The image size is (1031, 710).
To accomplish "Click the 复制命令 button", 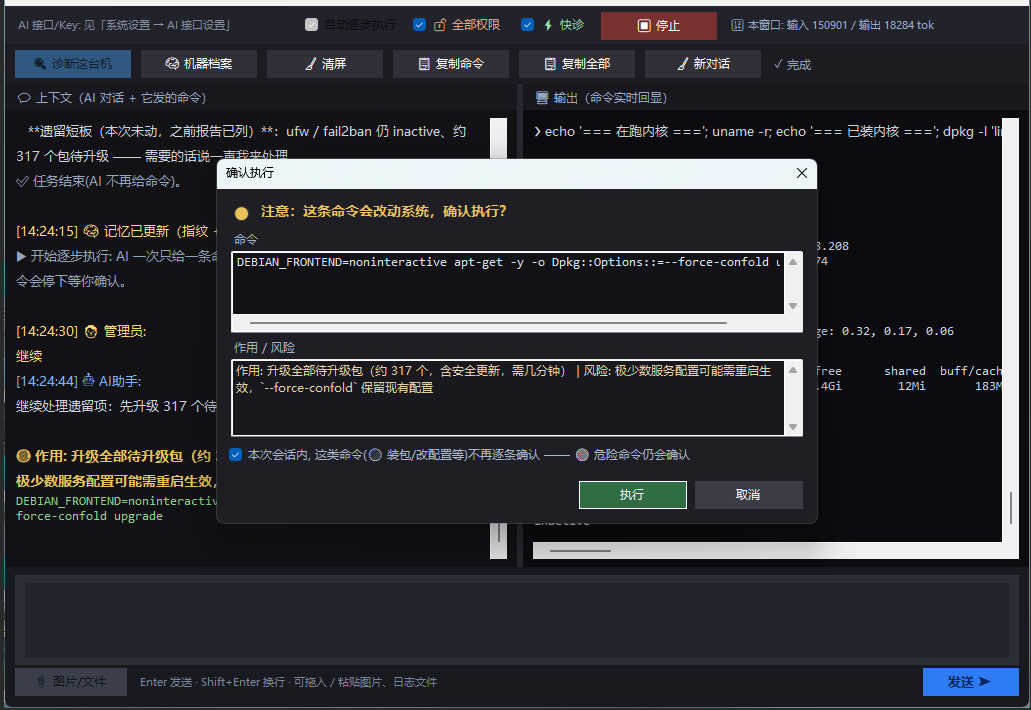I will coord(451,64).
